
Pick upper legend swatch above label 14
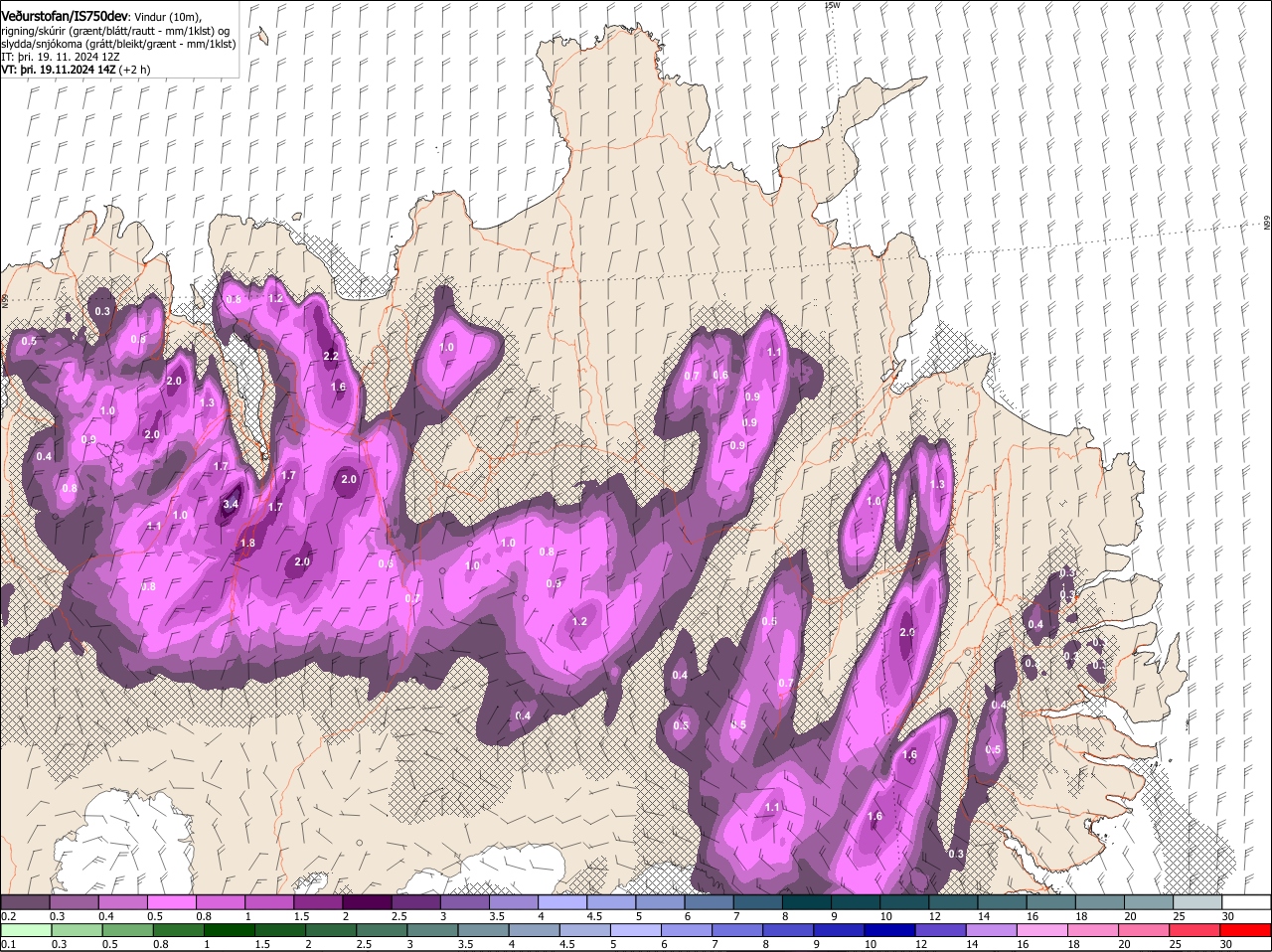[1002, 902]
